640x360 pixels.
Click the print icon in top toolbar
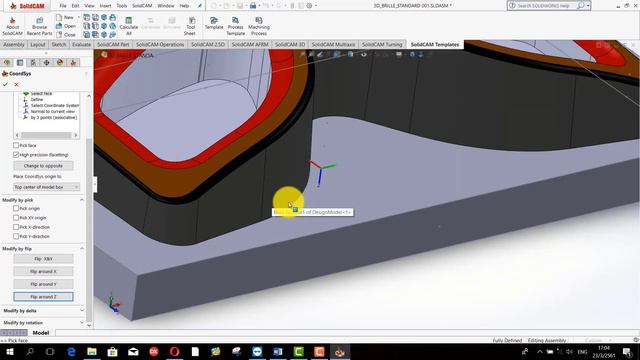click(x=253, y=6)
